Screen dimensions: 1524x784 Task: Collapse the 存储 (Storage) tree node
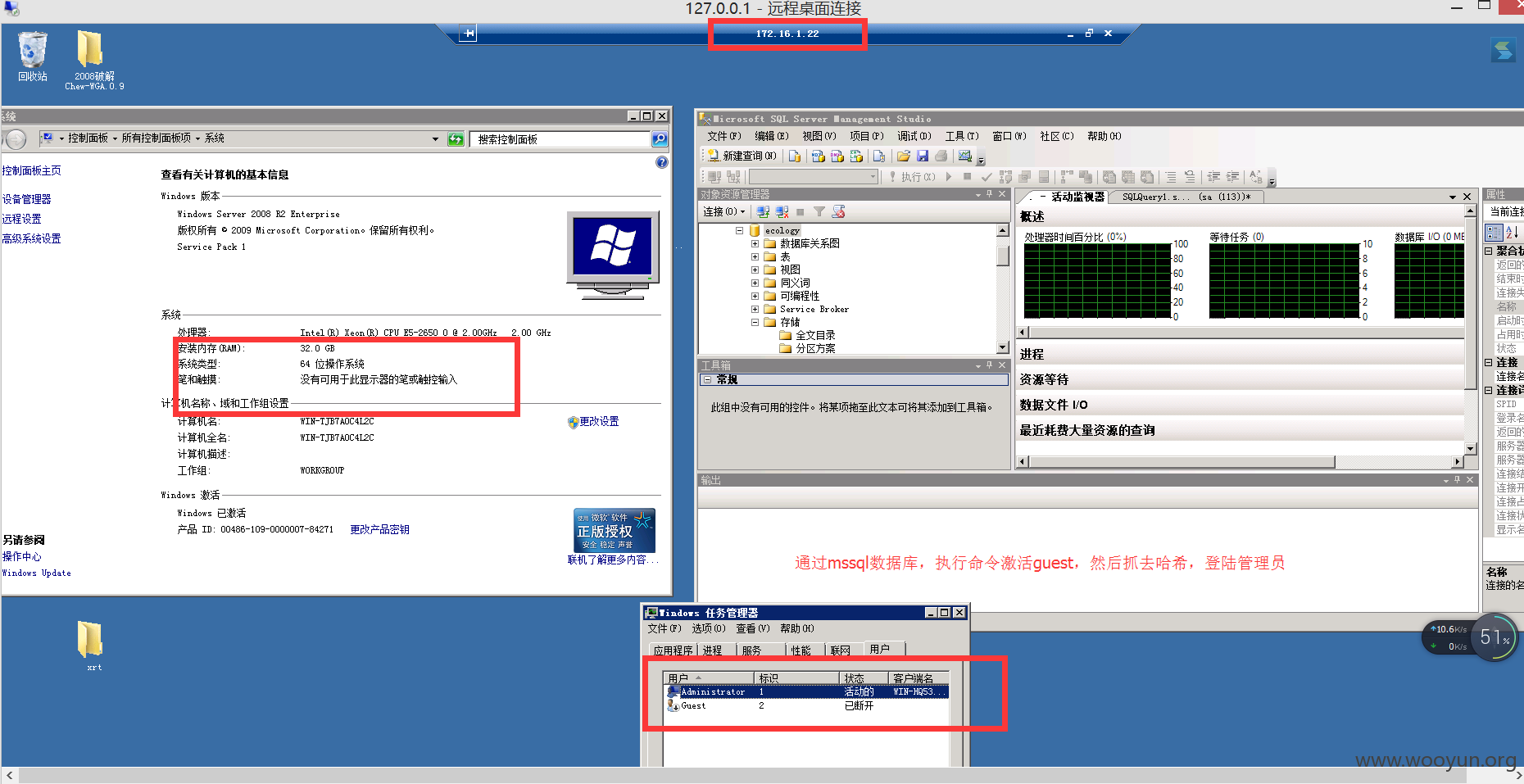click(x=755, y=323)
